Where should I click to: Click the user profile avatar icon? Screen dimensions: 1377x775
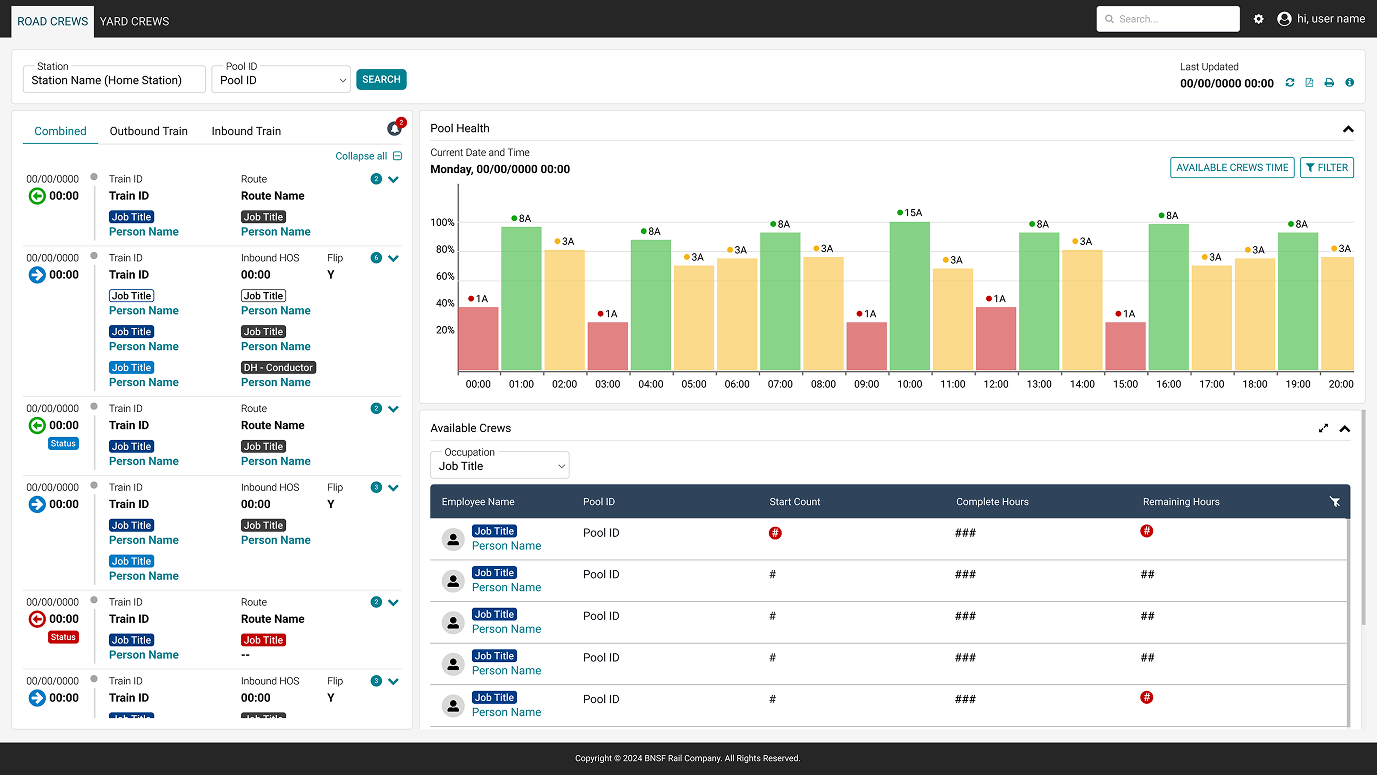coord(1284,19)
